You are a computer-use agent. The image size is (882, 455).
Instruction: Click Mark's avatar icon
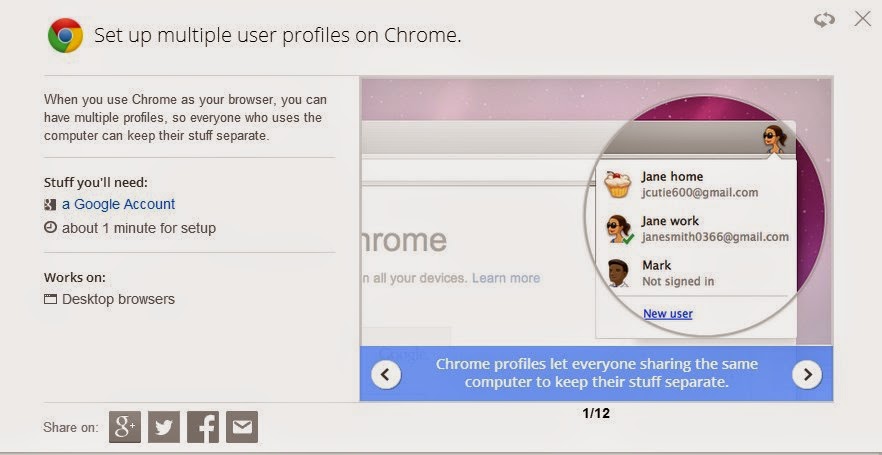(618, 273)
